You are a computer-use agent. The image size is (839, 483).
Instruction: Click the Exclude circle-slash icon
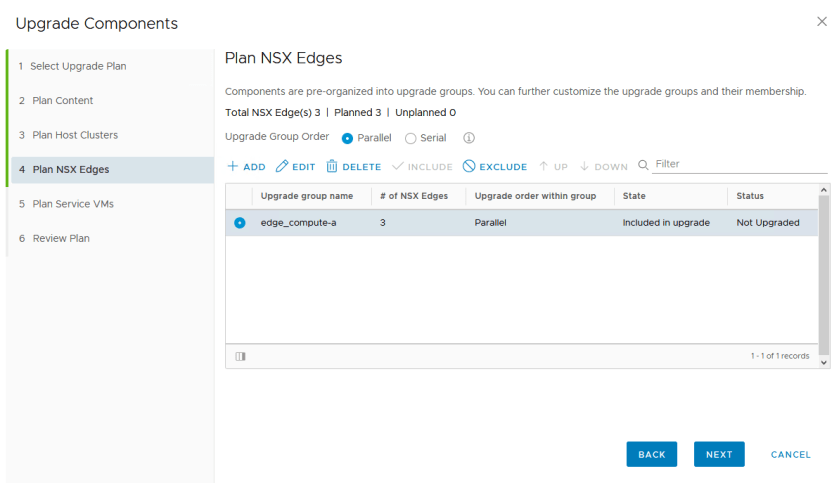point(469,167)
